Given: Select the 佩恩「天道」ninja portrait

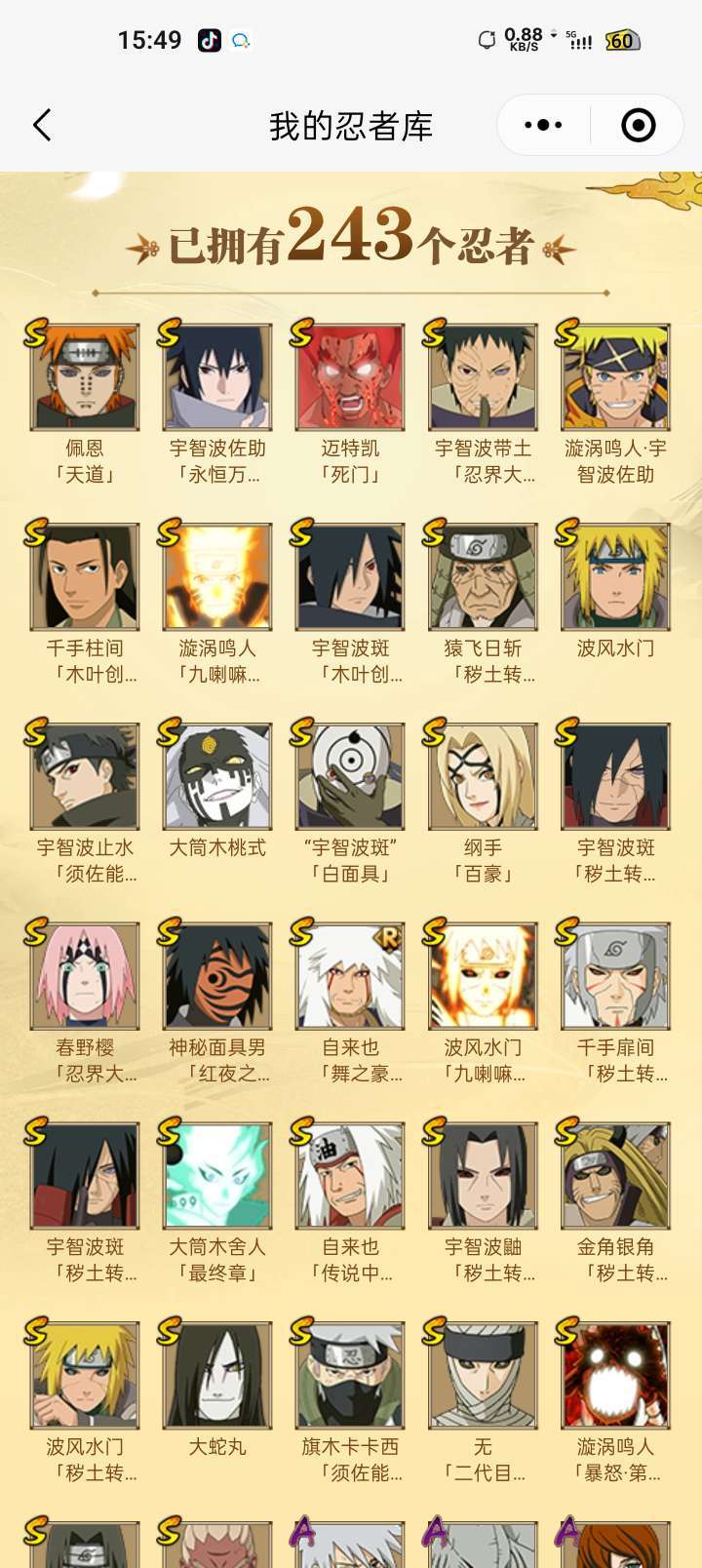Looking at the screenshot, I should point(85,378).
